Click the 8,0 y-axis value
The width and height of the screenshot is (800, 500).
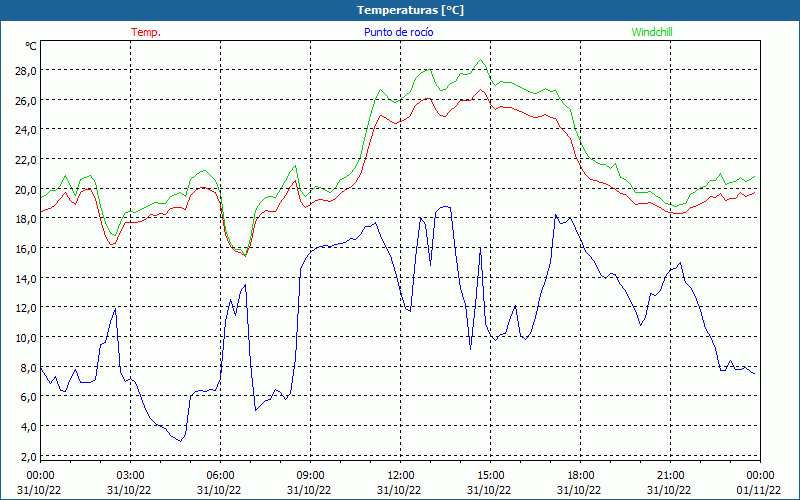pos(28,367)
